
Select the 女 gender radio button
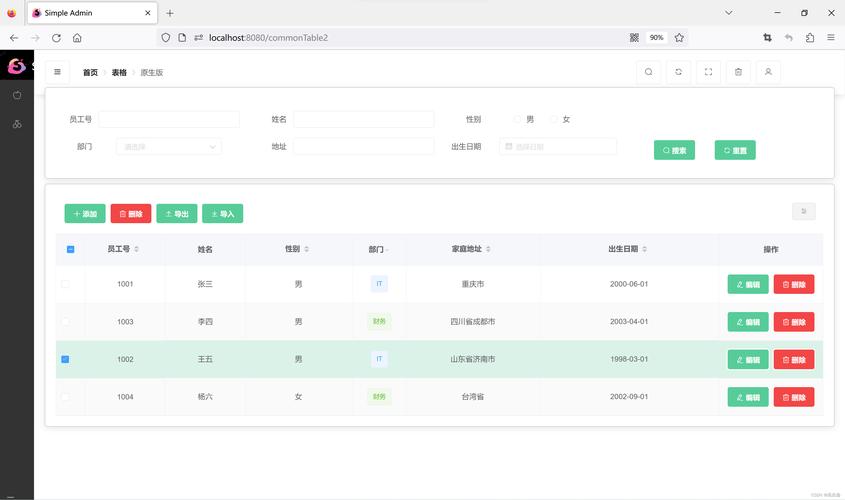pyautogui.click(x=553, y=119)
